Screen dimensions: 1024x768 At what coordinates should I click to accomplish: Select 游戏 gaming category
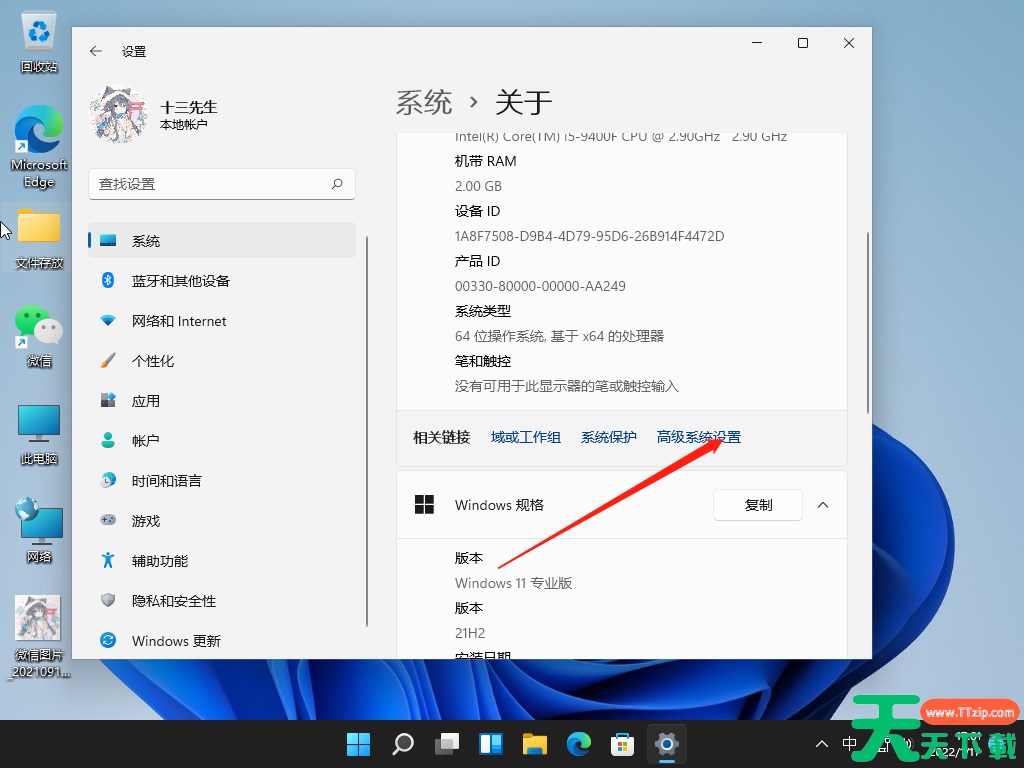click(x=146, y=521)
